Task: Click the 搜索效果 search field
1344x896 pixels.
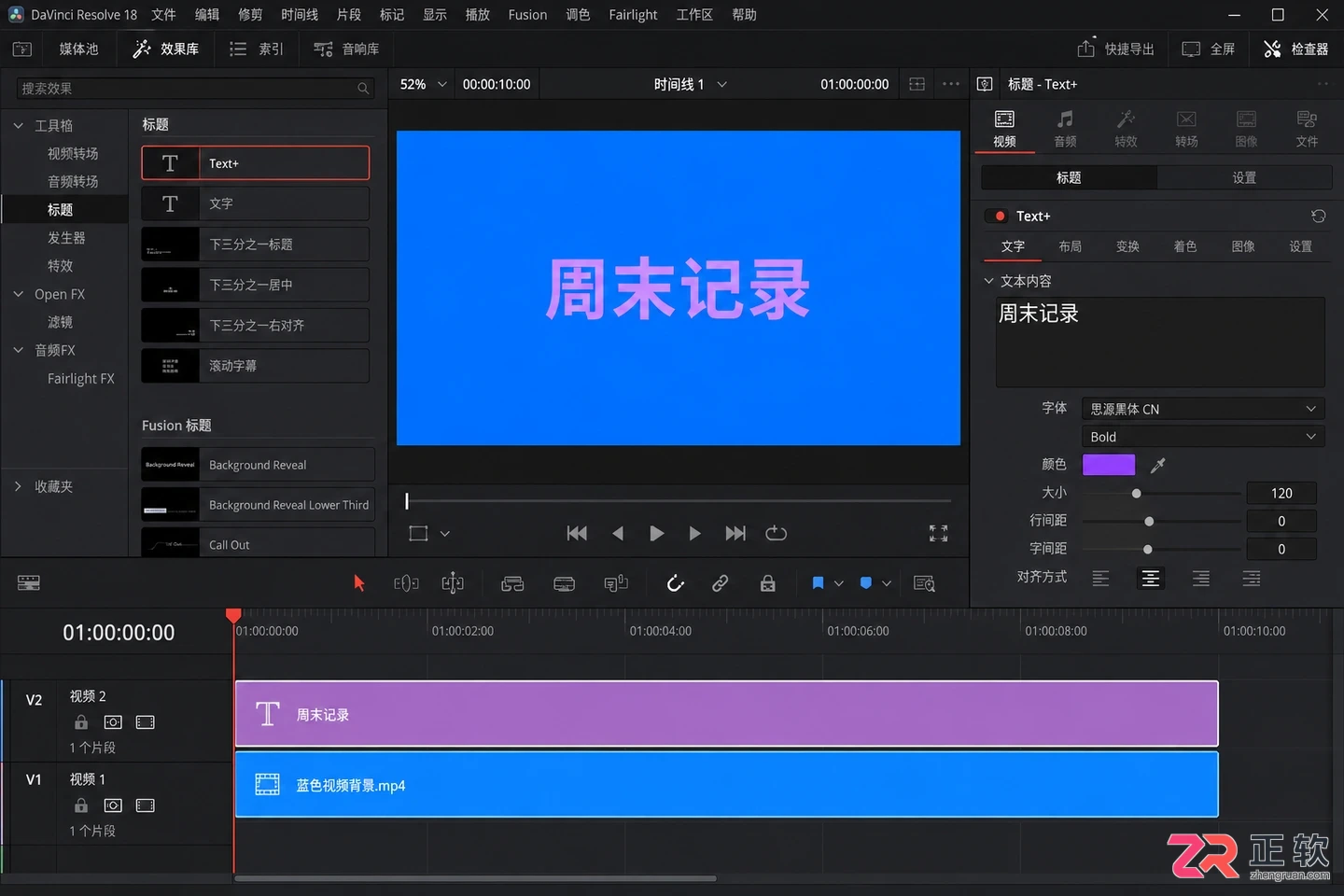Action: coord(194,89)
